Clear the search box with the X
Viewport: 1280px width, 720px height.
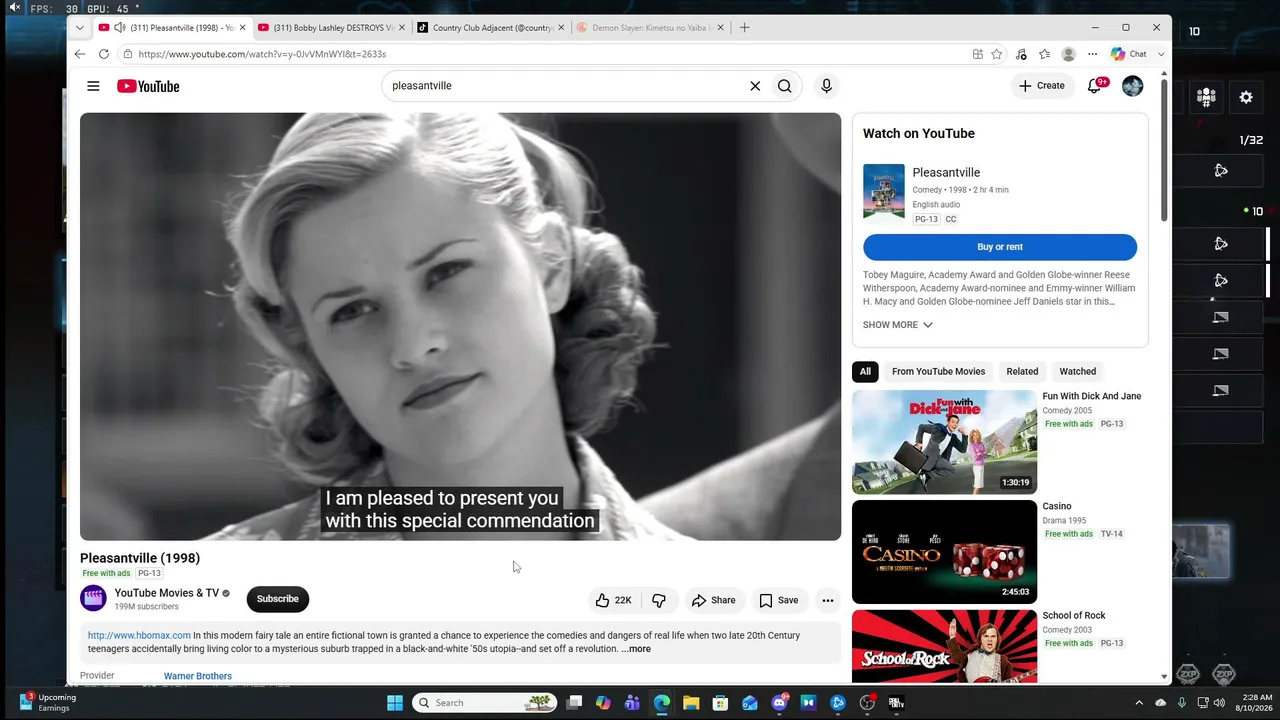(x=755, y=86)
